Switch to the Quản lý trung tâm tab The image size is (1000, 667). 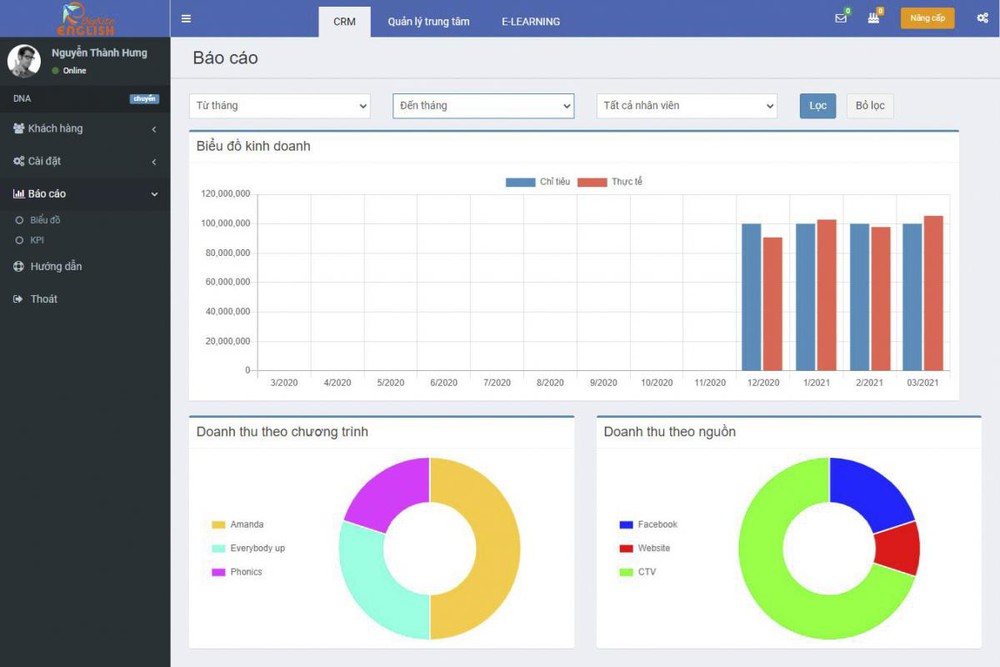point(428,22)
